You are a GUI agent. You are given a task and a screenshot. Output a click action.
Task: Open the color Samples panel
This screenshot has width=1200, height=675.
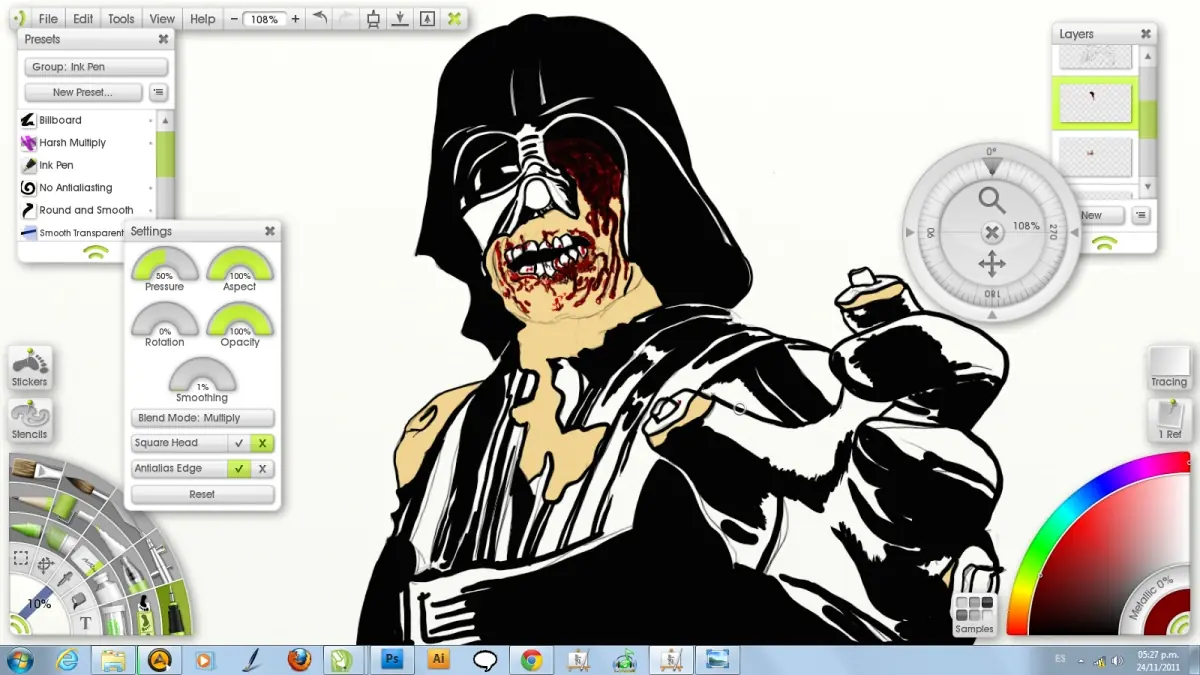tap(974, 614)
